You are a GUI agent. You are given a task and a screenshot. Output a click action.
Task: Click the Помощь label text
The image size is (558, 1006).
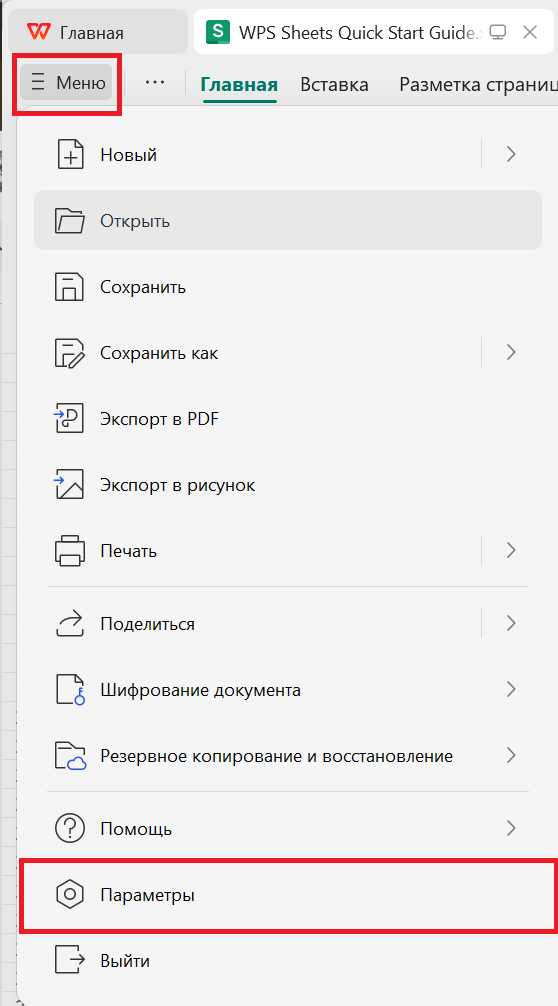136,829
